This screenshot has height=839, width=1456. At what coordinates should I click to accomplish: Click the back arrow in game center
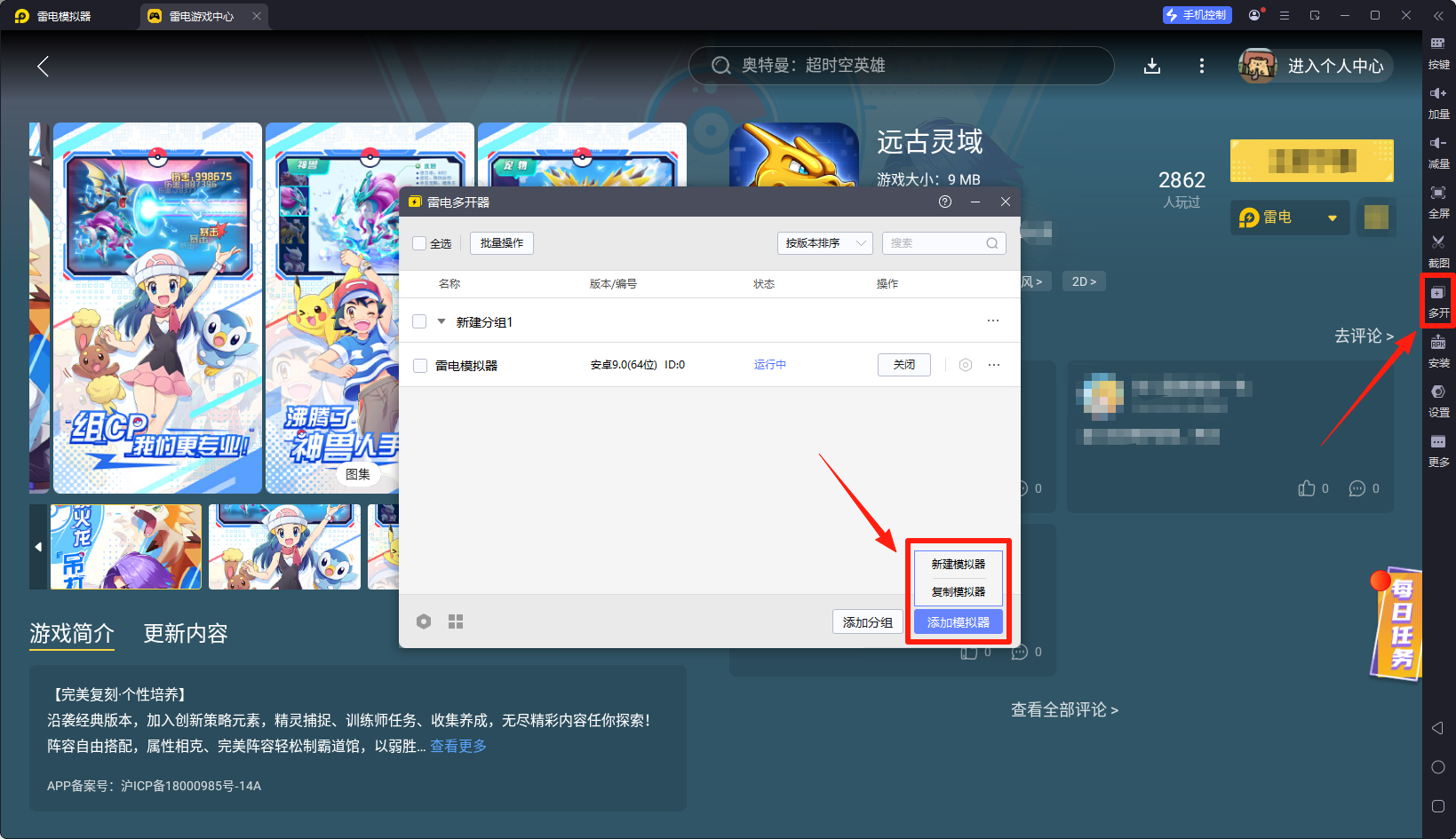pos(43,66)
